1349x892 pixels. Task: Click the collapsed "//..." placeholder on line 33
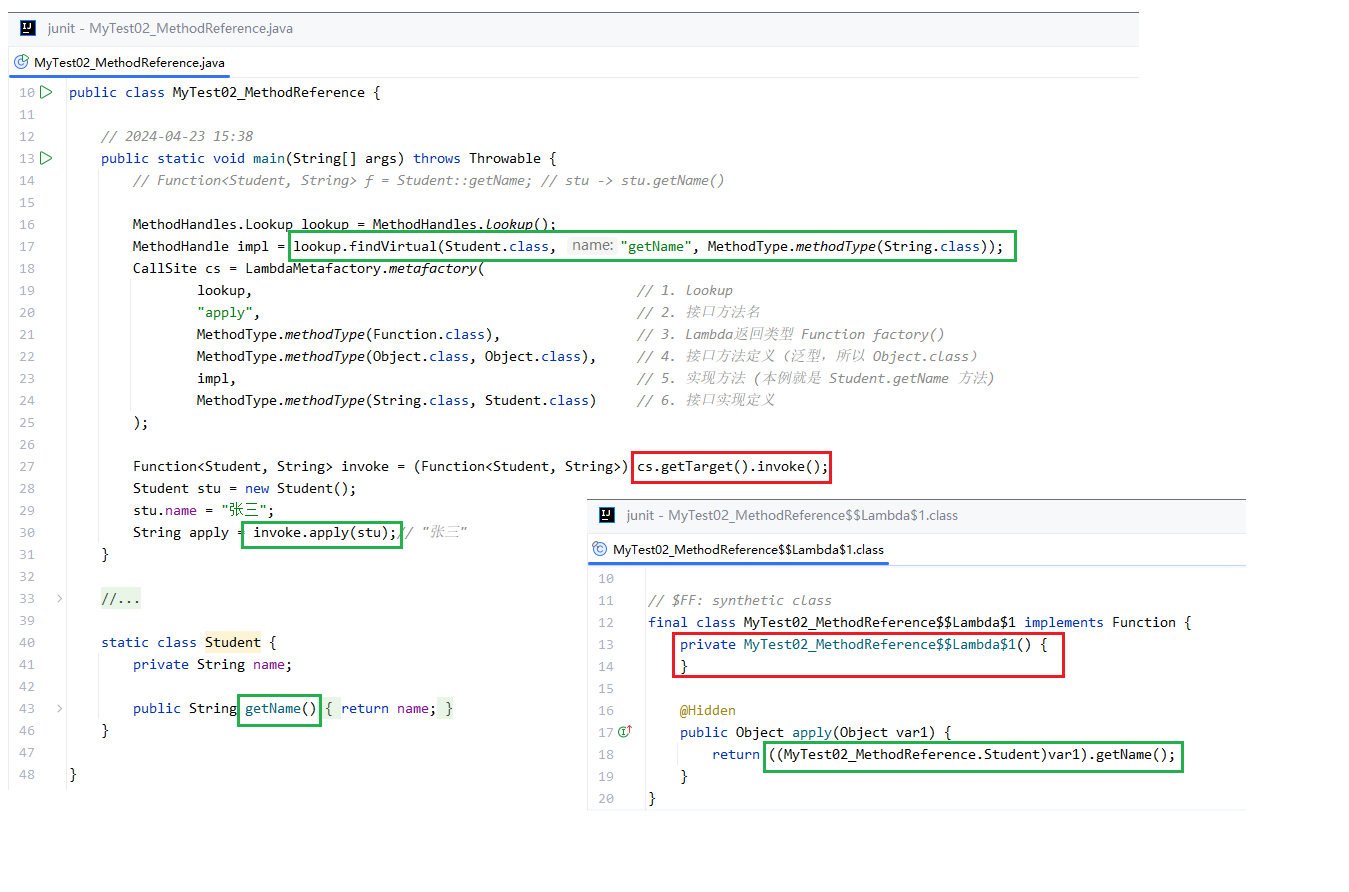click(121, 598)
